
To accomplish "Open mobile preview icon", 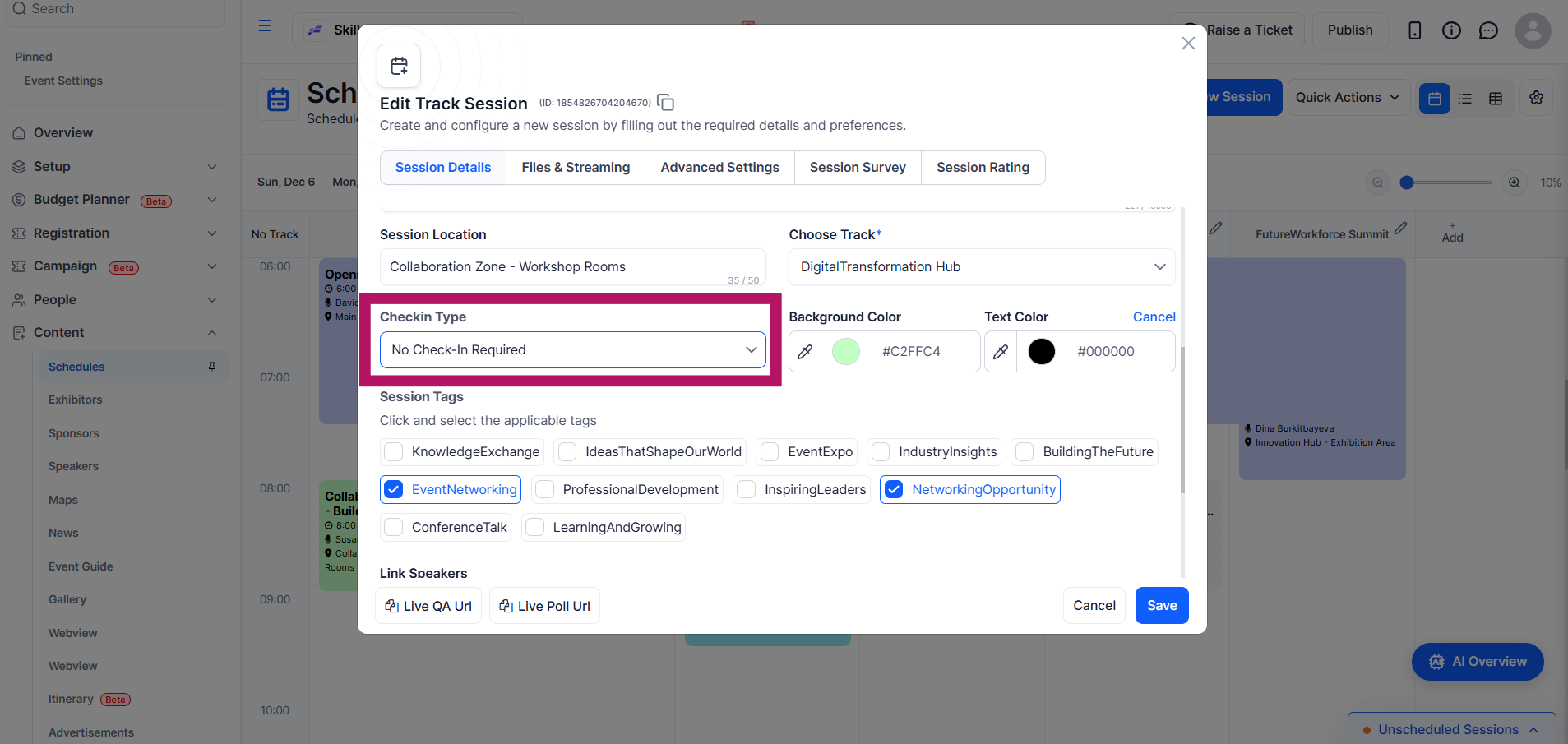I will [x=1414, y=30].
